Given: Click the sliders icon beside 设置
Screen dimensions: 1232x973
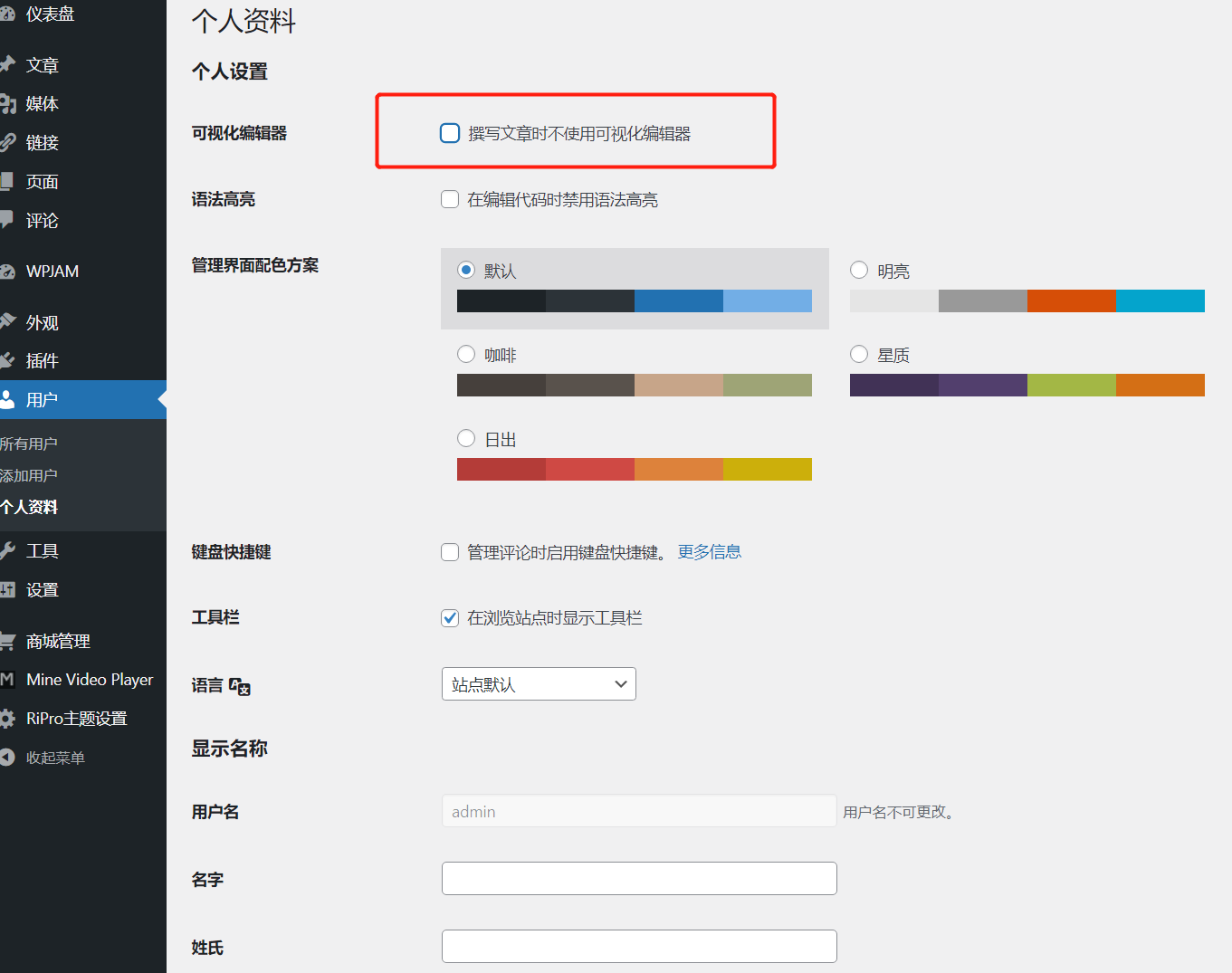Looking at the screenshot, I should (x=7, y=590).
